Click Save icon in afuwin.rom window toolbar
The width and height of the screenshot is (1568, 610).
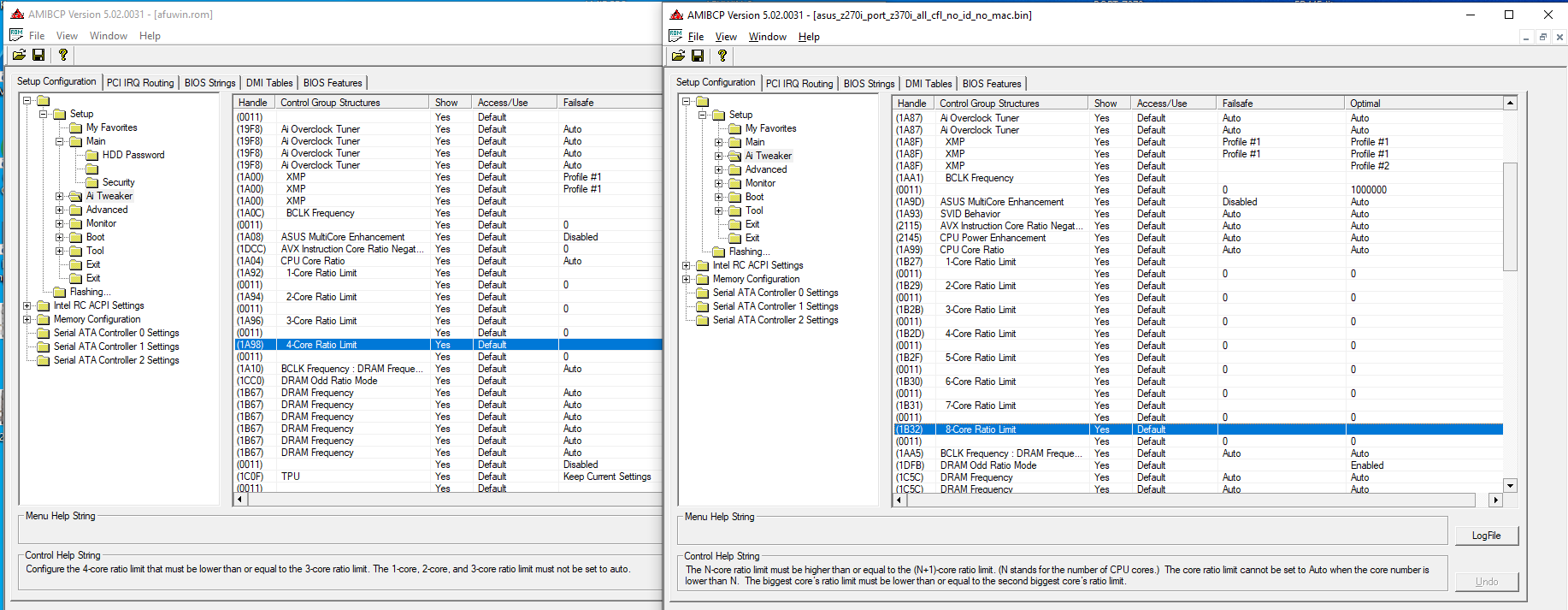pos(38,55)
